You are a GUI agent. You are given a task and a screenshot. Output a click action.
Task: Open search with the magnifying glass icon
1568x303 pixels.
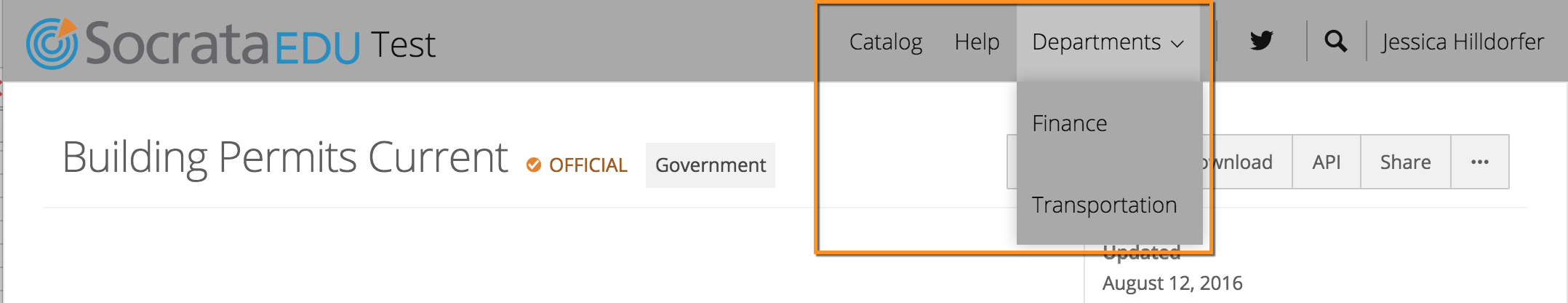pyautogui.click(x=1335, y=42)
